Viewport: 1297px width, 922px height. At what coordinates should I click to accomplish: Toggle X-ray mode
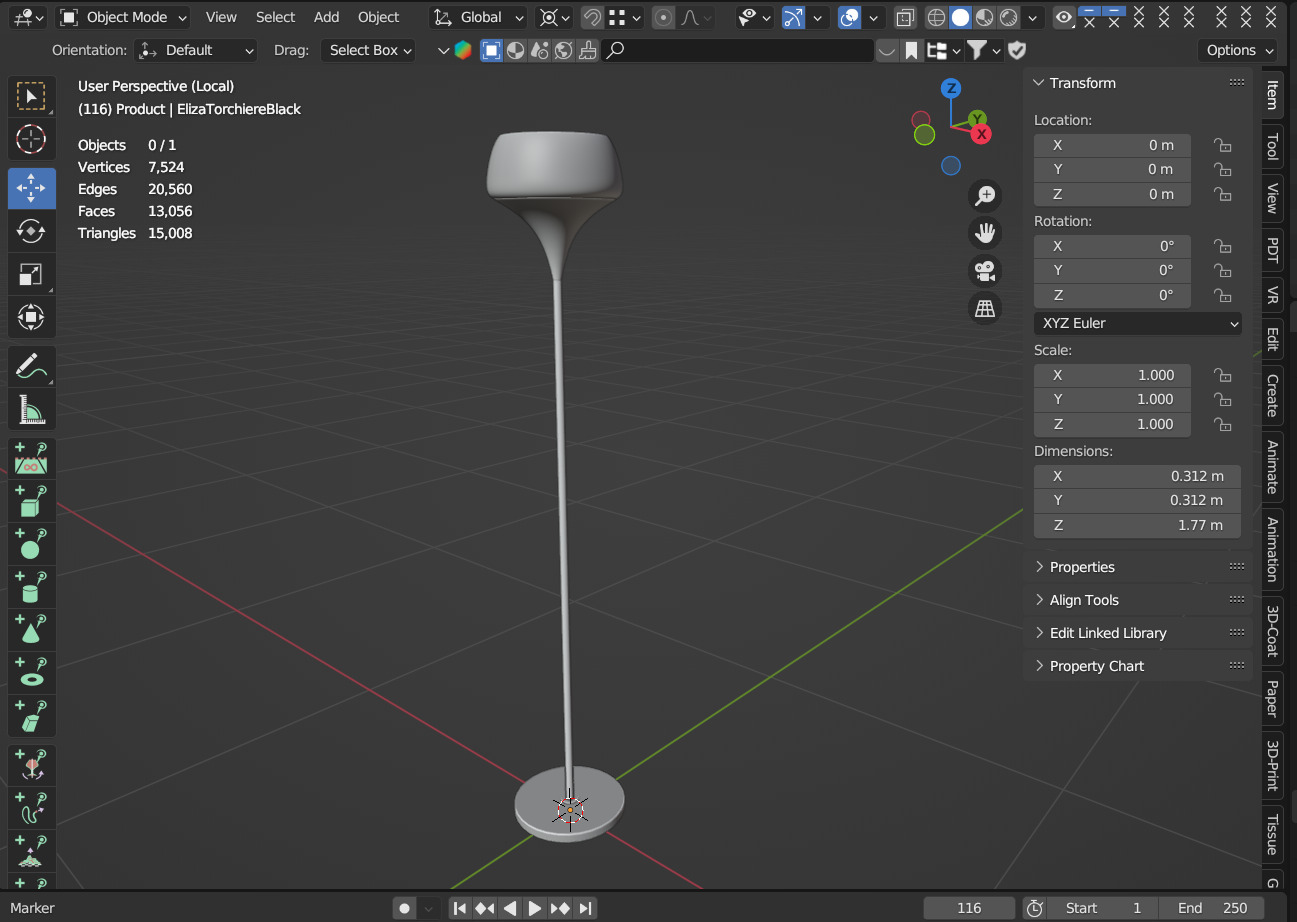coord(905,17)
